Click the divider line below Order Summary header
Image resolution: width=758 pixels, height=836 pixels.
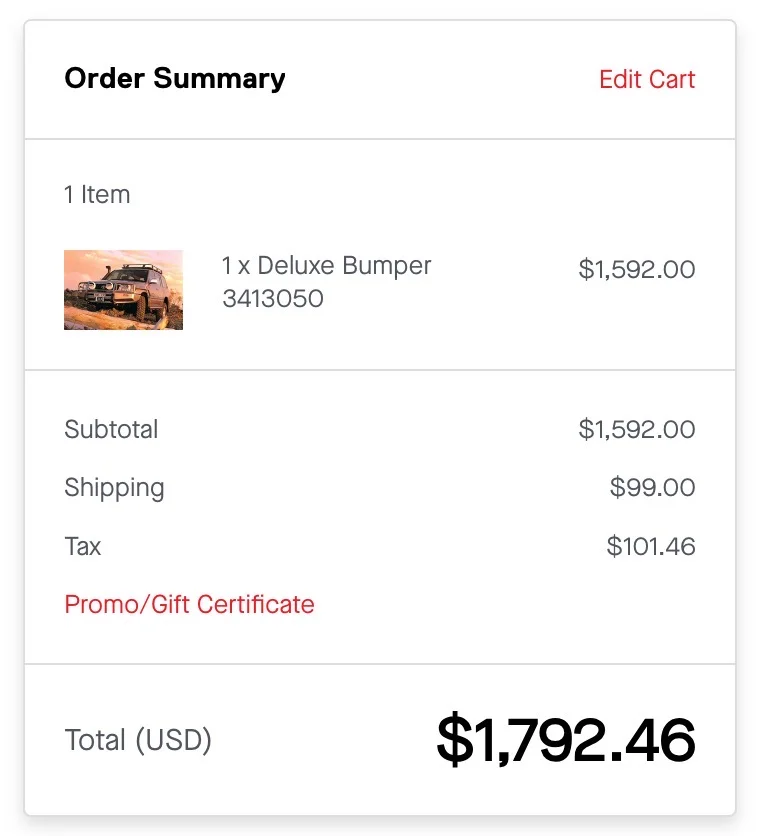380,139
